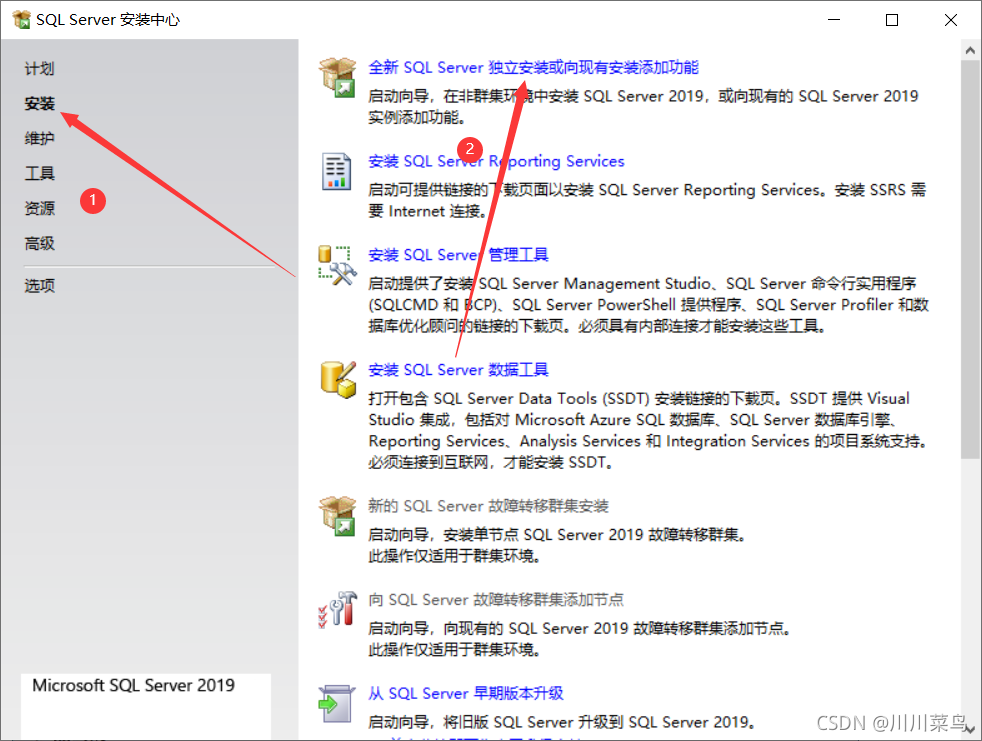Click the Microsoft SQL Server 2019 label
982x741 pixels.
click(x=133, y=685)
